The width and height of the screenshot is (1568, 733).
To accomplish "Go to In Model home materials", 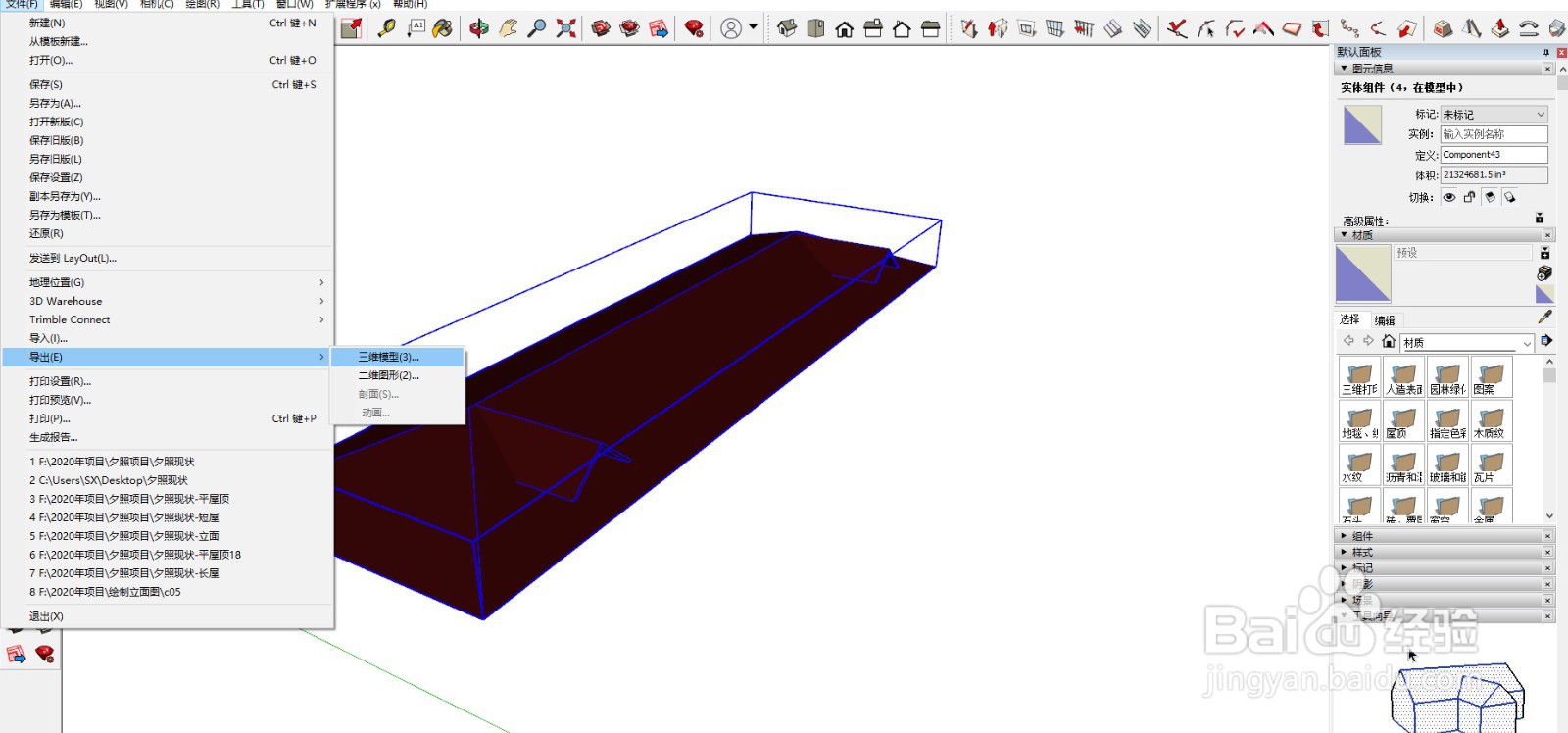I will 1388,341.
